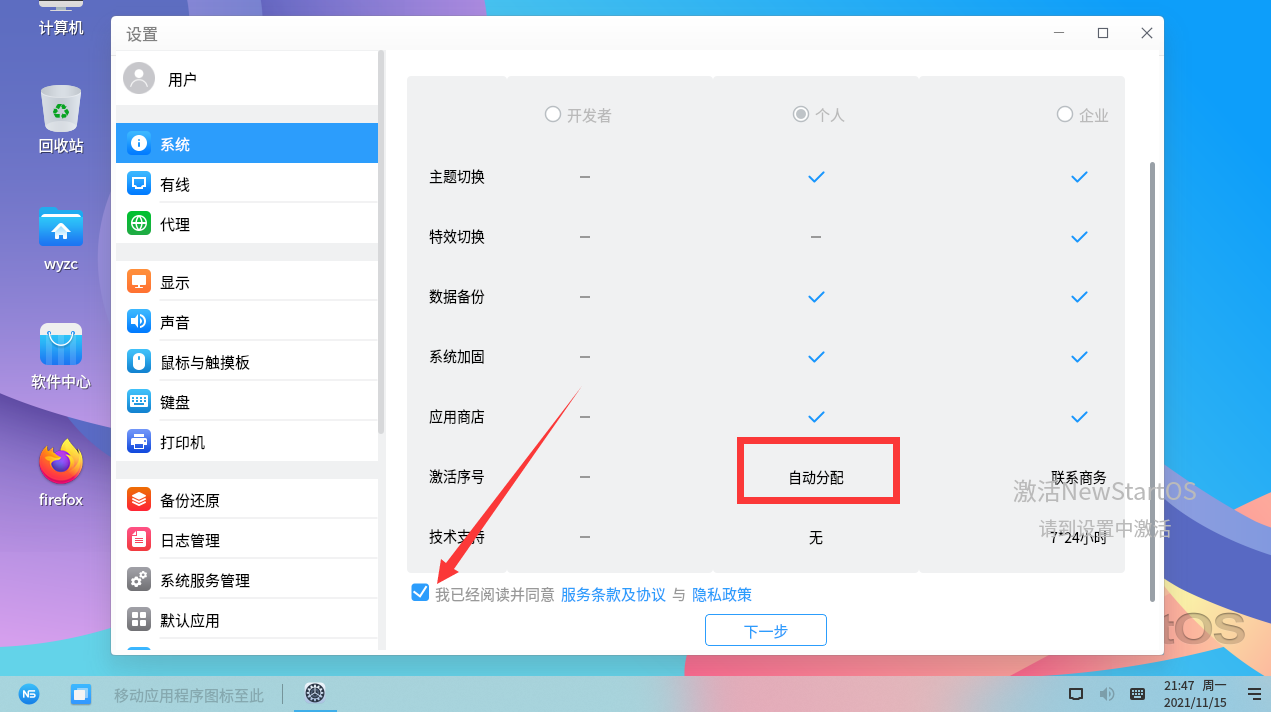1271x712 pixels.
Task: Click the show desktop taskbar icon
Action: point(81,693)
